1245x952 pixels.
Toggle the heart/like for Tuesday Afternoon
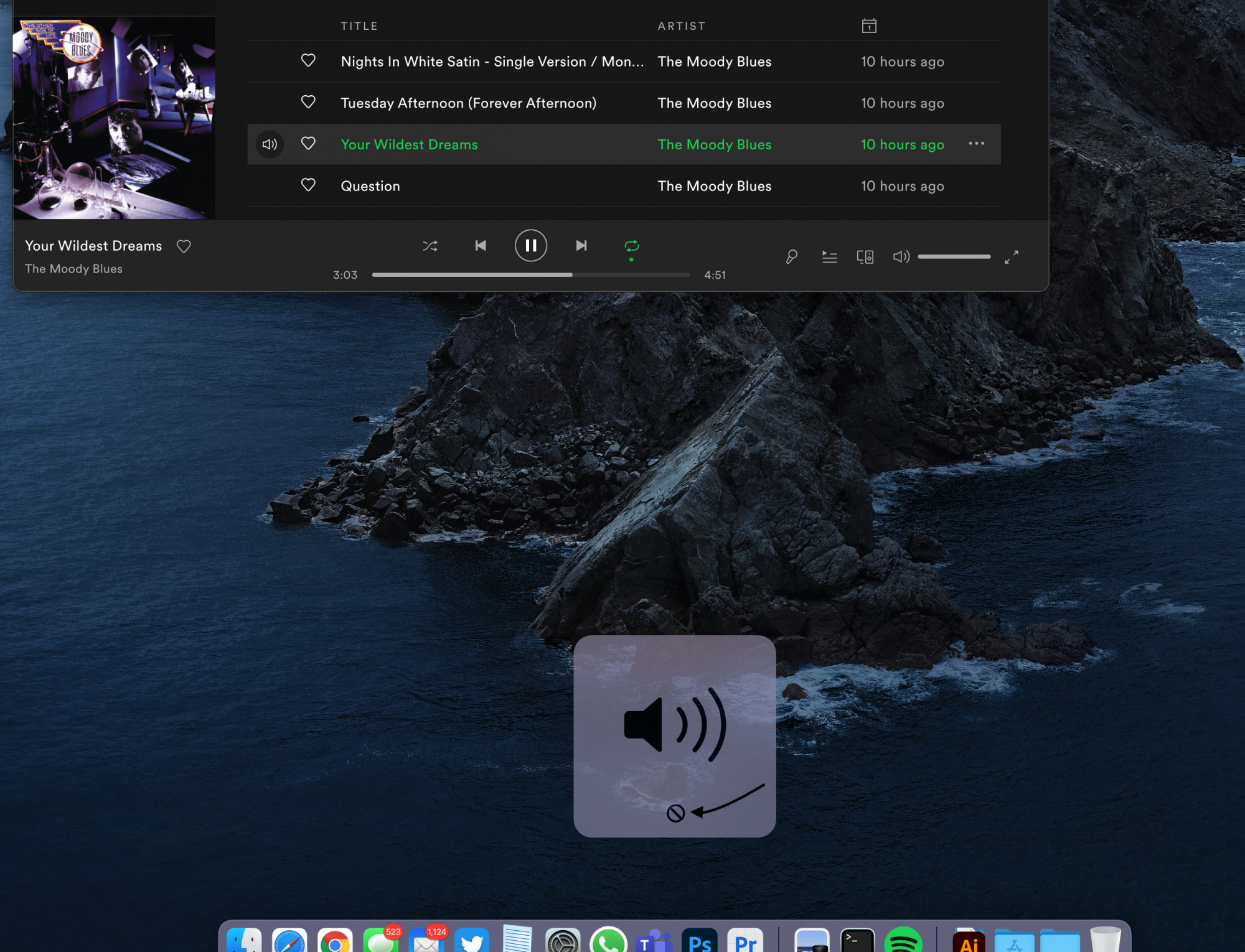pos(309,102)
